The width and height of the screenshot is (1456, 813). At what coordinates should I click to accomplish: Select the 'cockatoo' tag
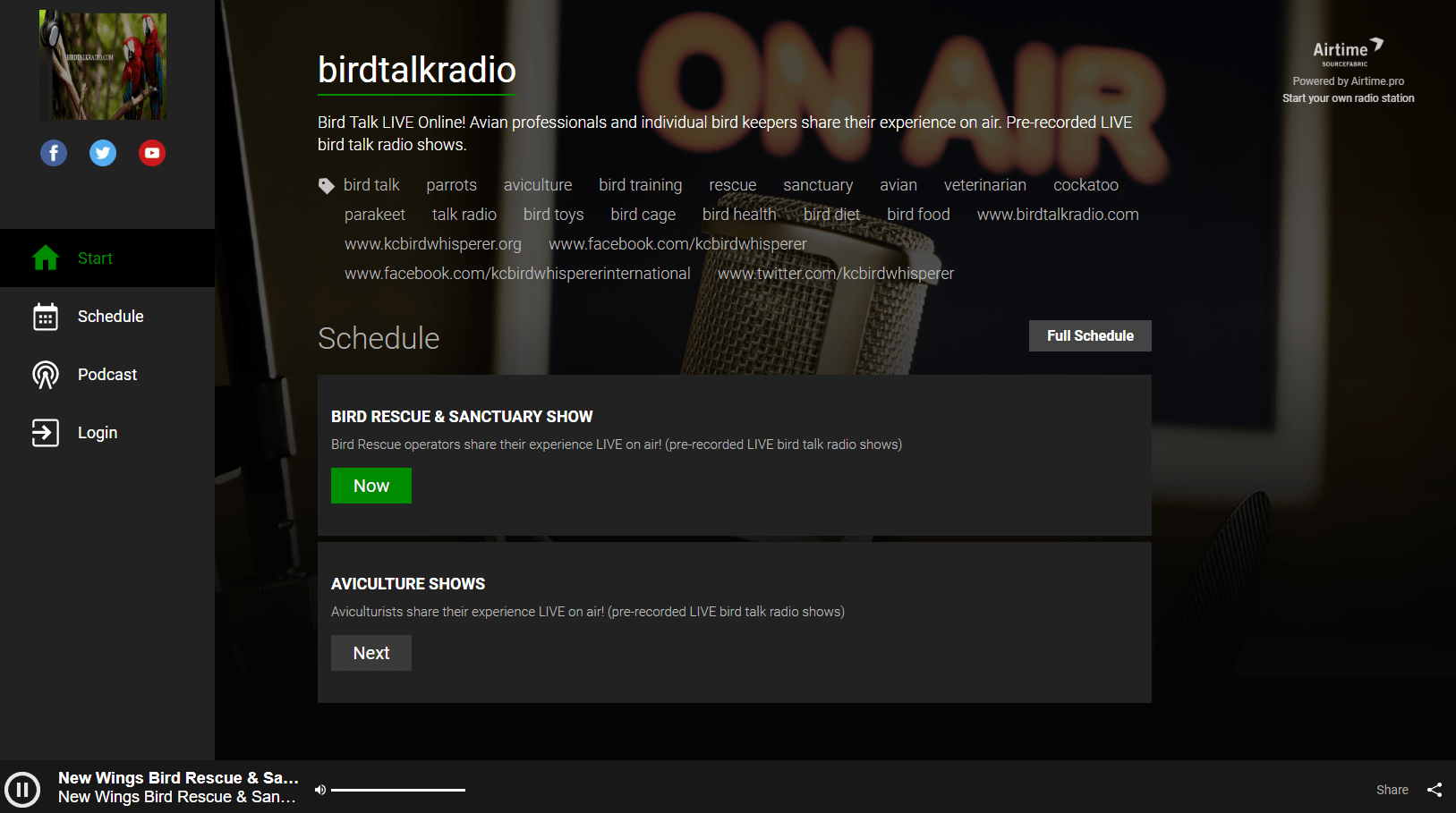pos(1086,185)
